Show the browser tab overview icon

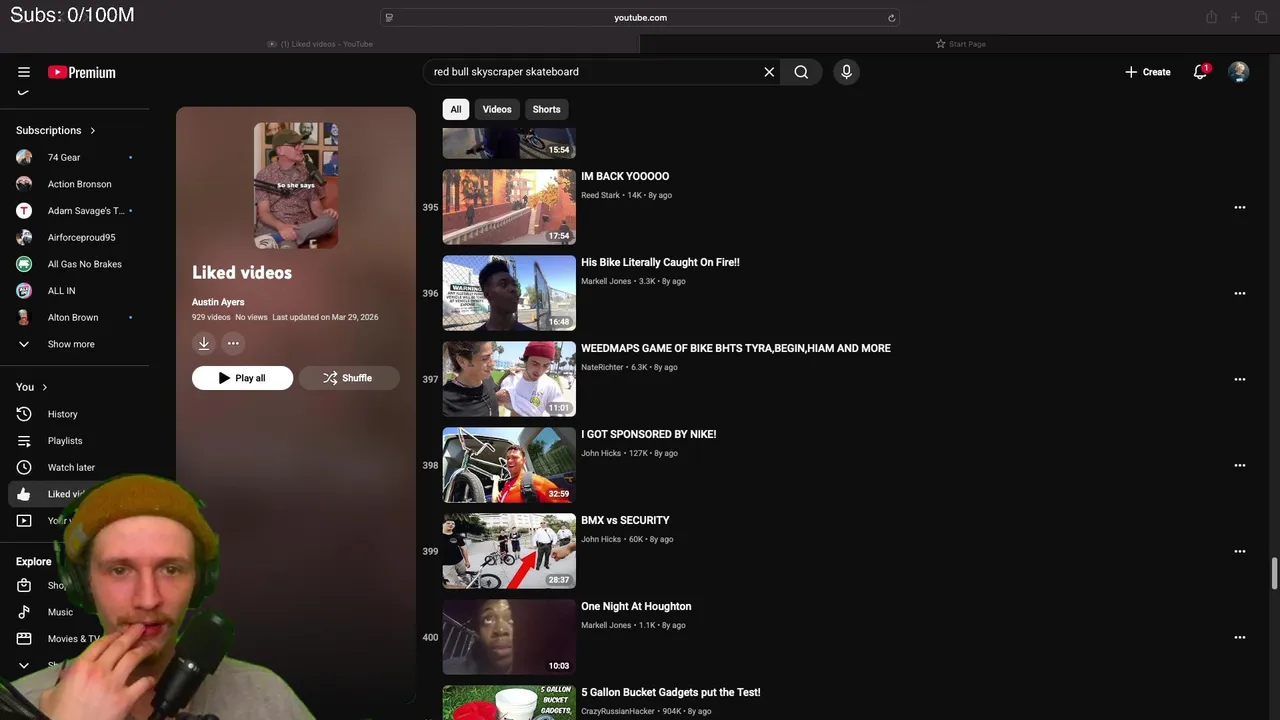click(1261, 17)
